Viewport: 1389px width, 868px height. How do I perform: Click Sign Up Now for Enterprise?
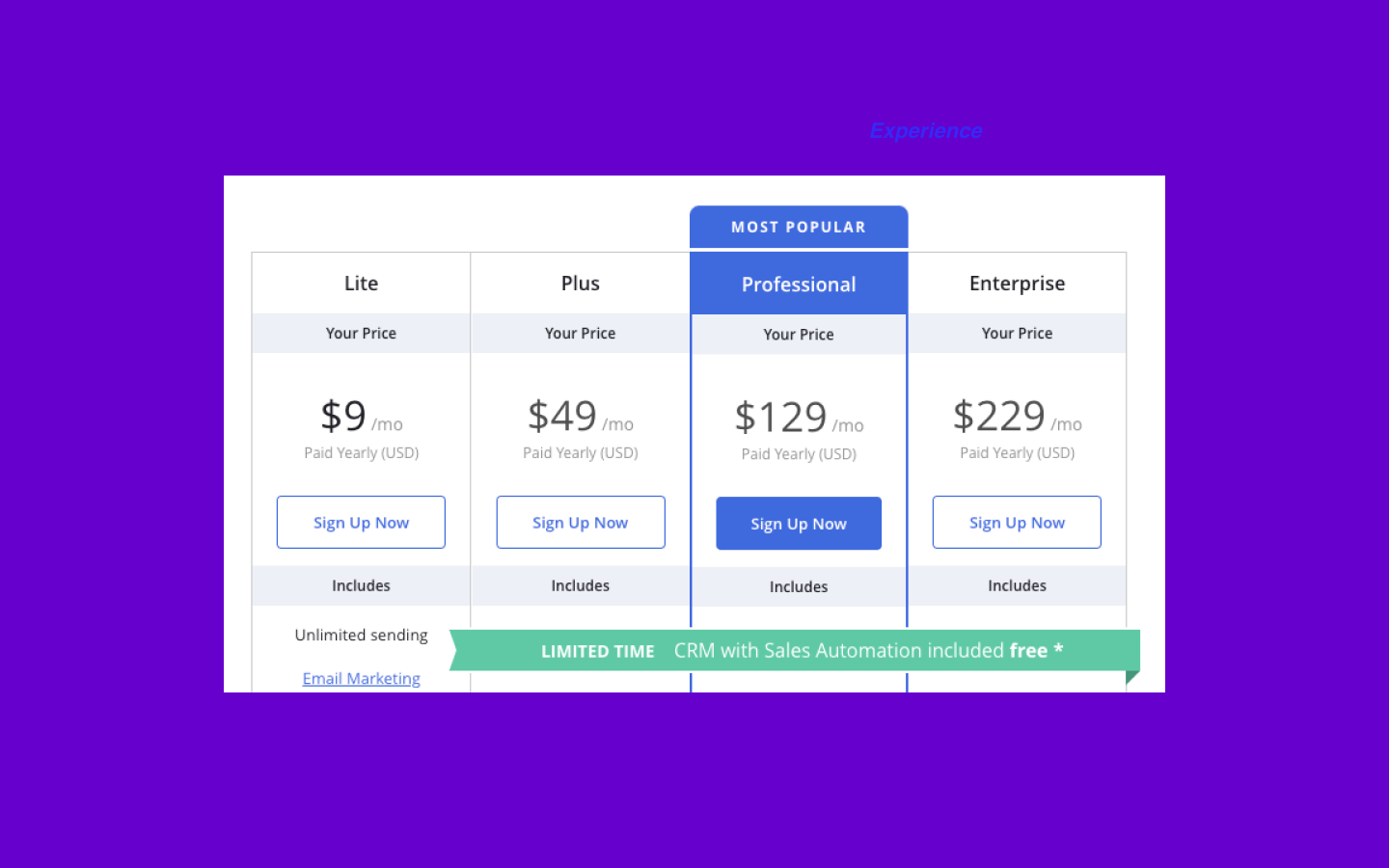1017,522
